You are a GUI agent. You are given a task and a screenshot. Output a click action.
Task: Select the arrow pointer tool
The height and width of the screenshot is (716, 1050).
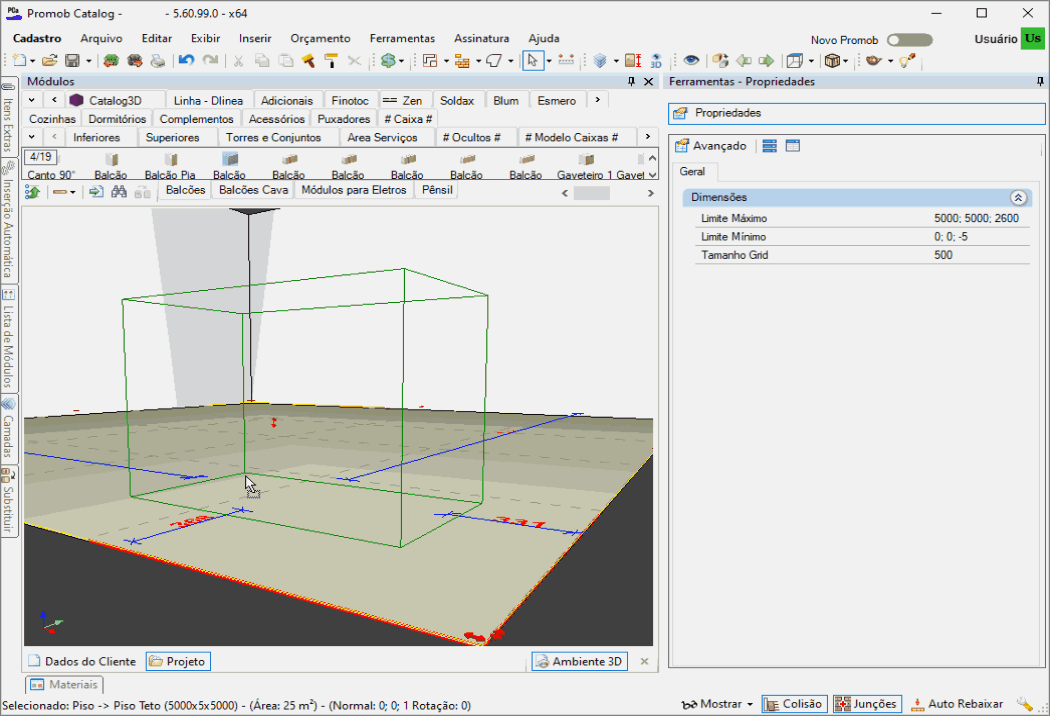click(x=532, y=61)
